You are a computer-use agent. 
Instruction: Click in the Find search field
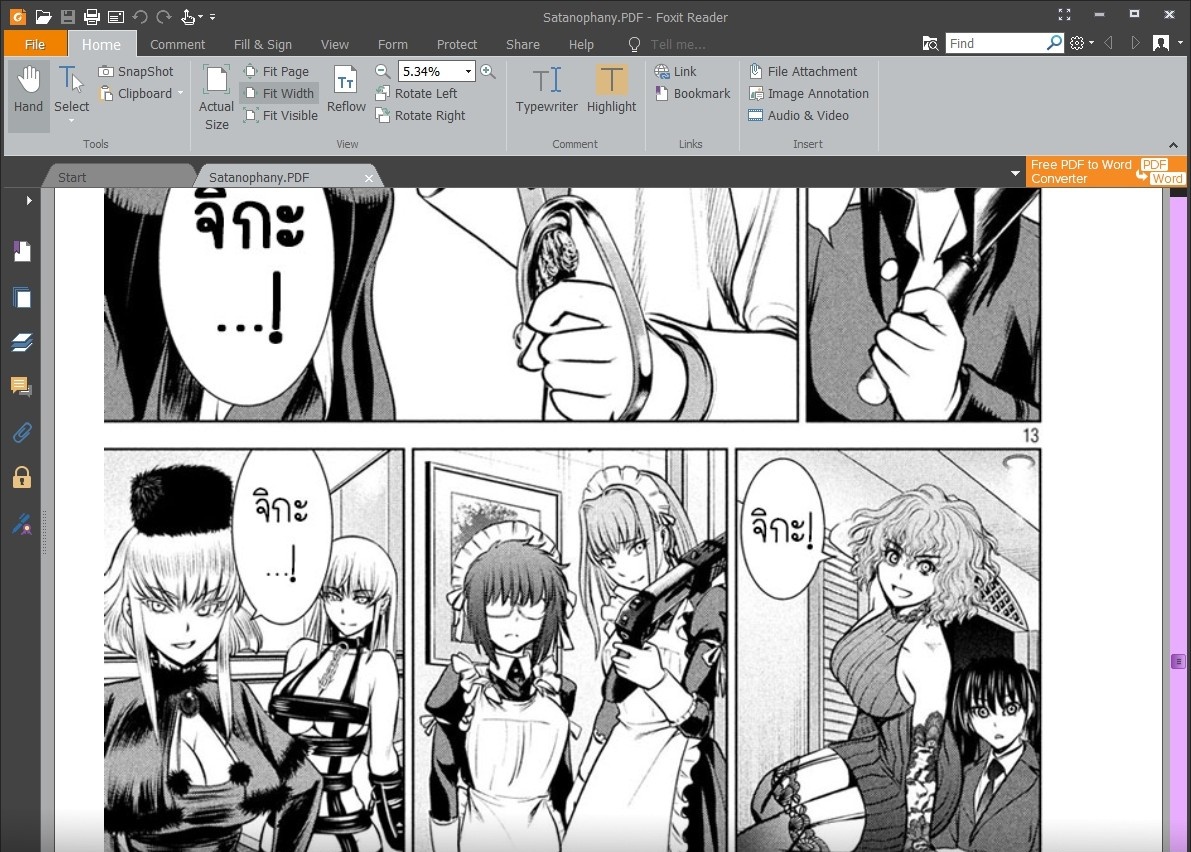coord(996,43)
